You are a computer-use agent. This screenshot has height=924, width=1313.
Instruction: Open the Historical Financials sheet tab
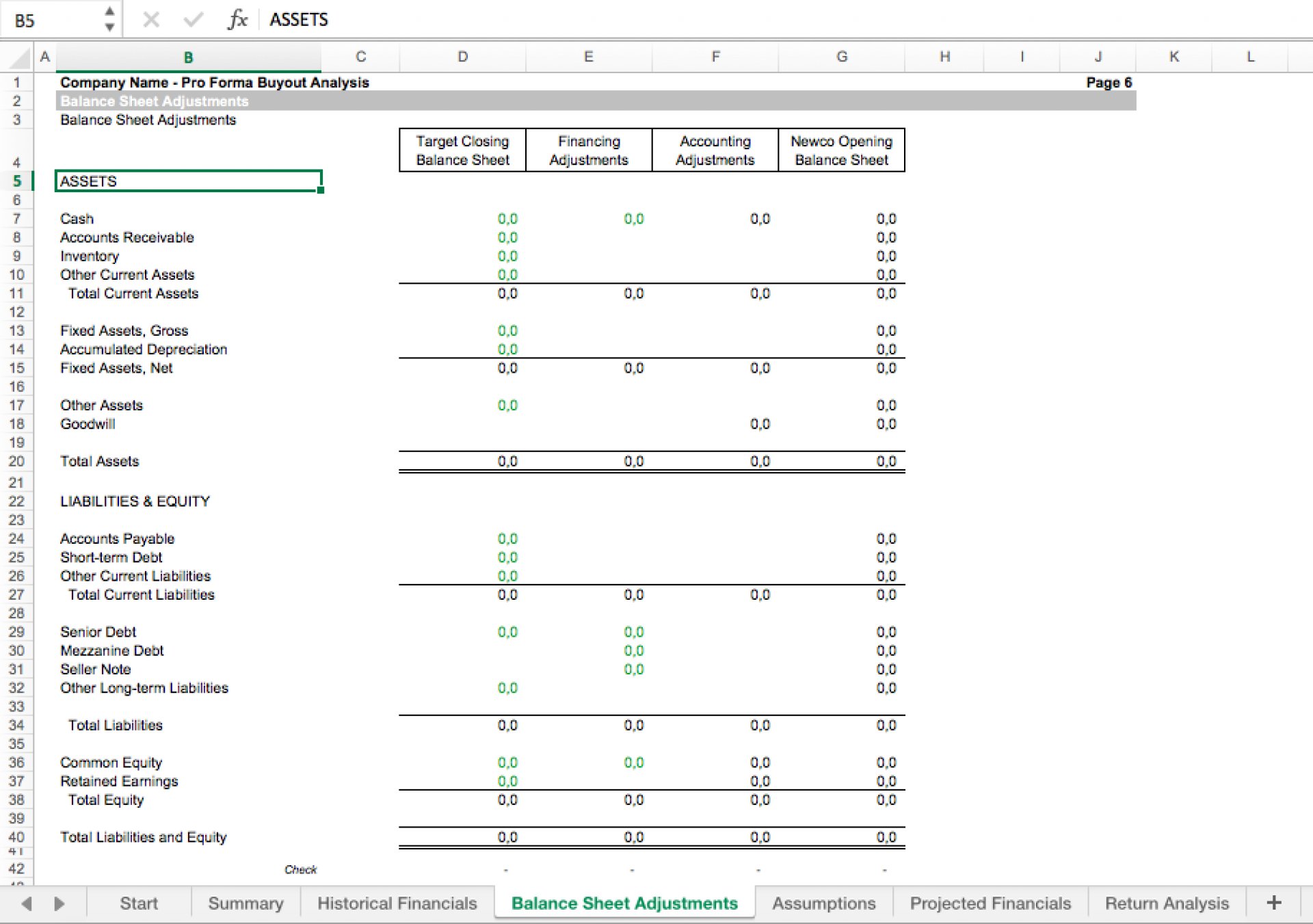coord(397,903)
